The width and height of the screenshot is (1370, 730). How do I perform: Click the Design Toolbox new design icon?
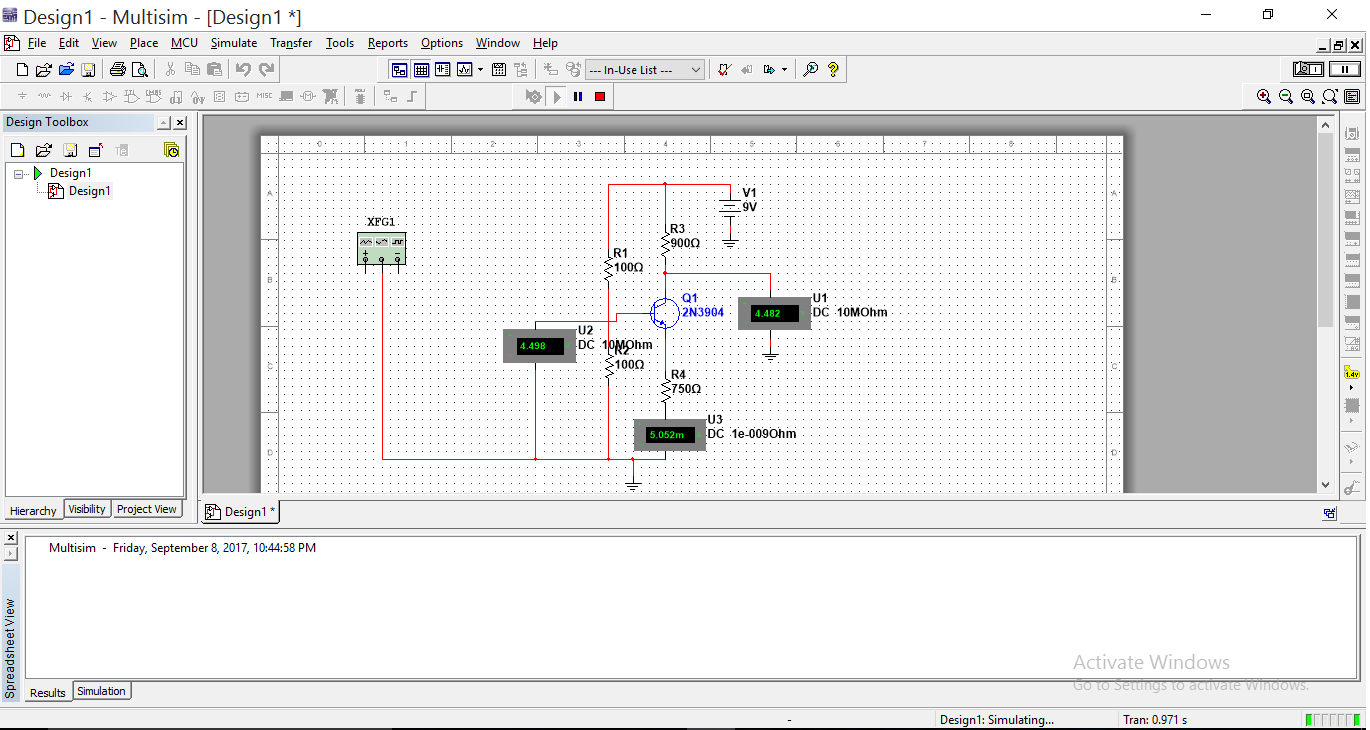click(x=17, y=150)
